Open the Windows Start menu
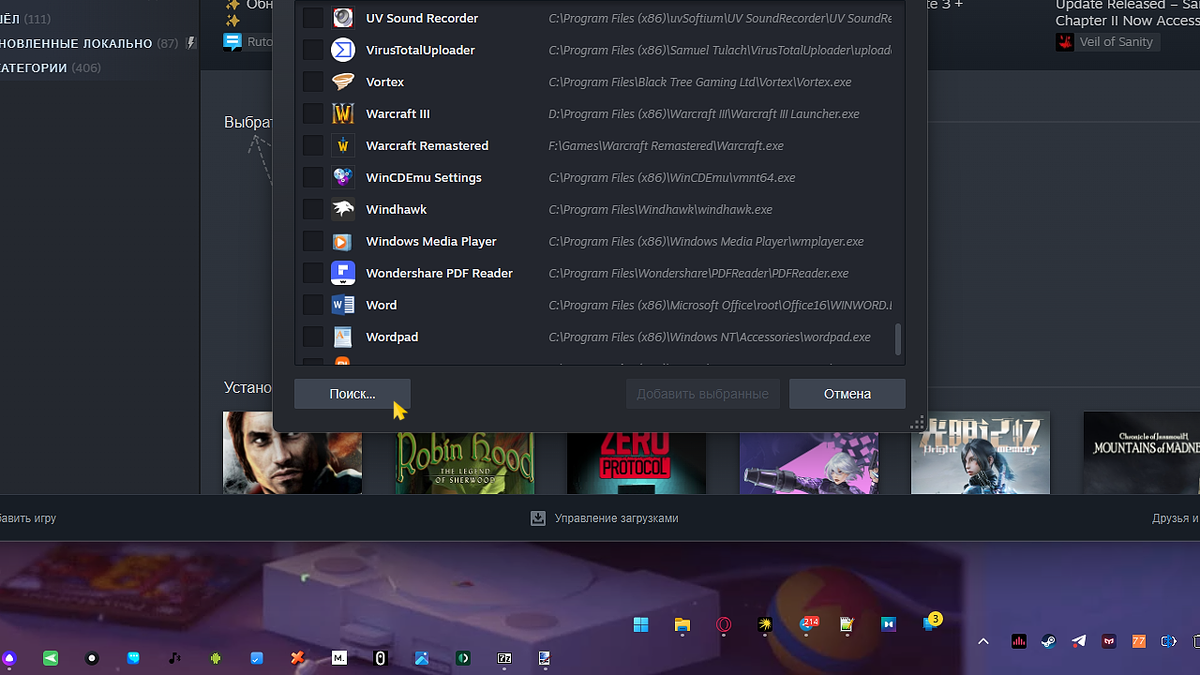The image size is (1200, 675). point(641,625)
